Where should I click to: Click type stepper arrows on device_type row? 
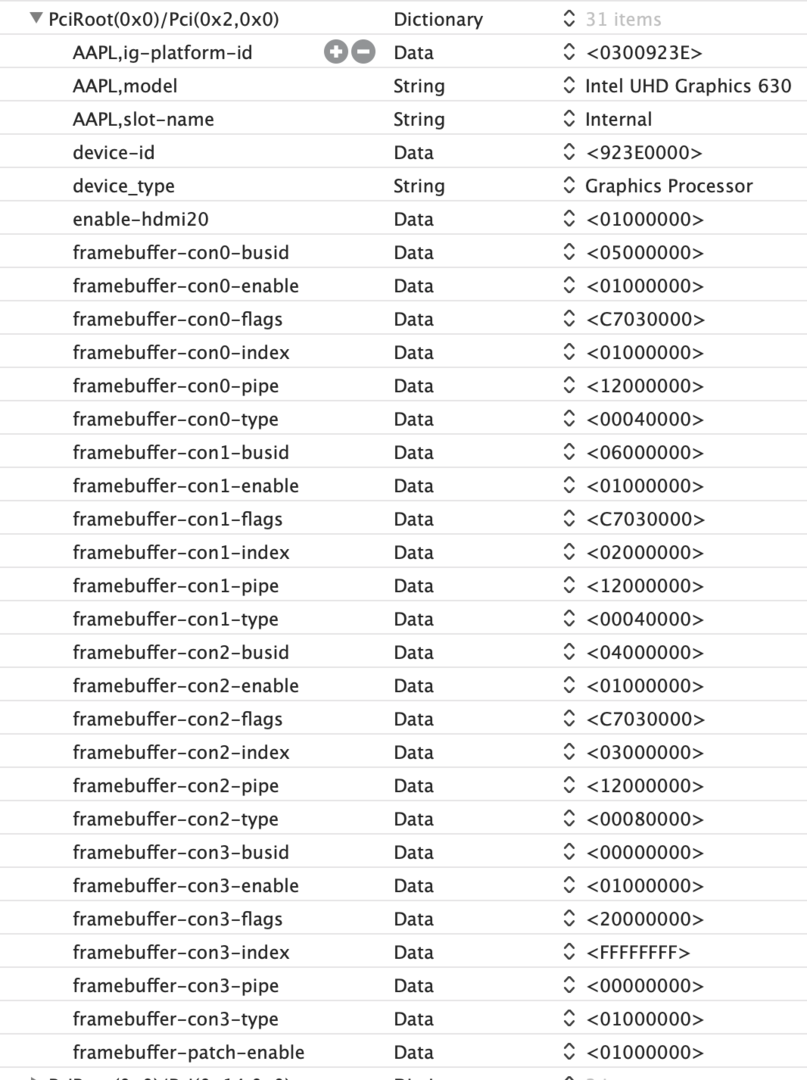pyautogui.click(x=569, y=186)
